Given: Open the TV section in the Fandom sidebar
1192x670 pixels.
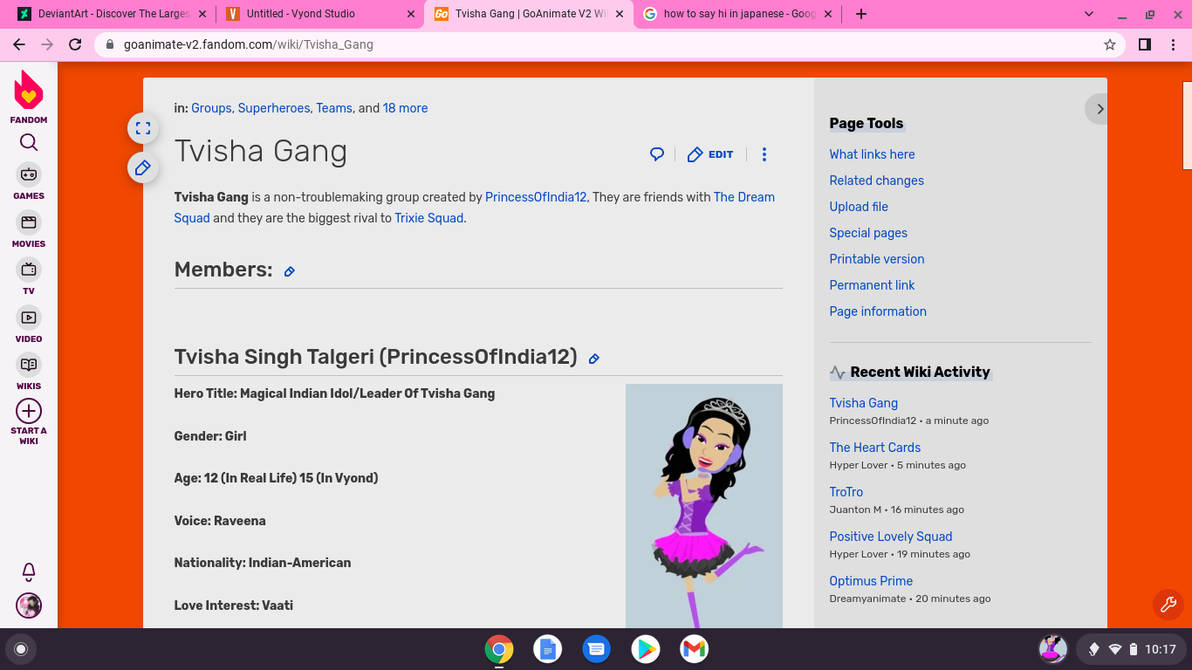Looking at the screenshot, I should [28, 270].
